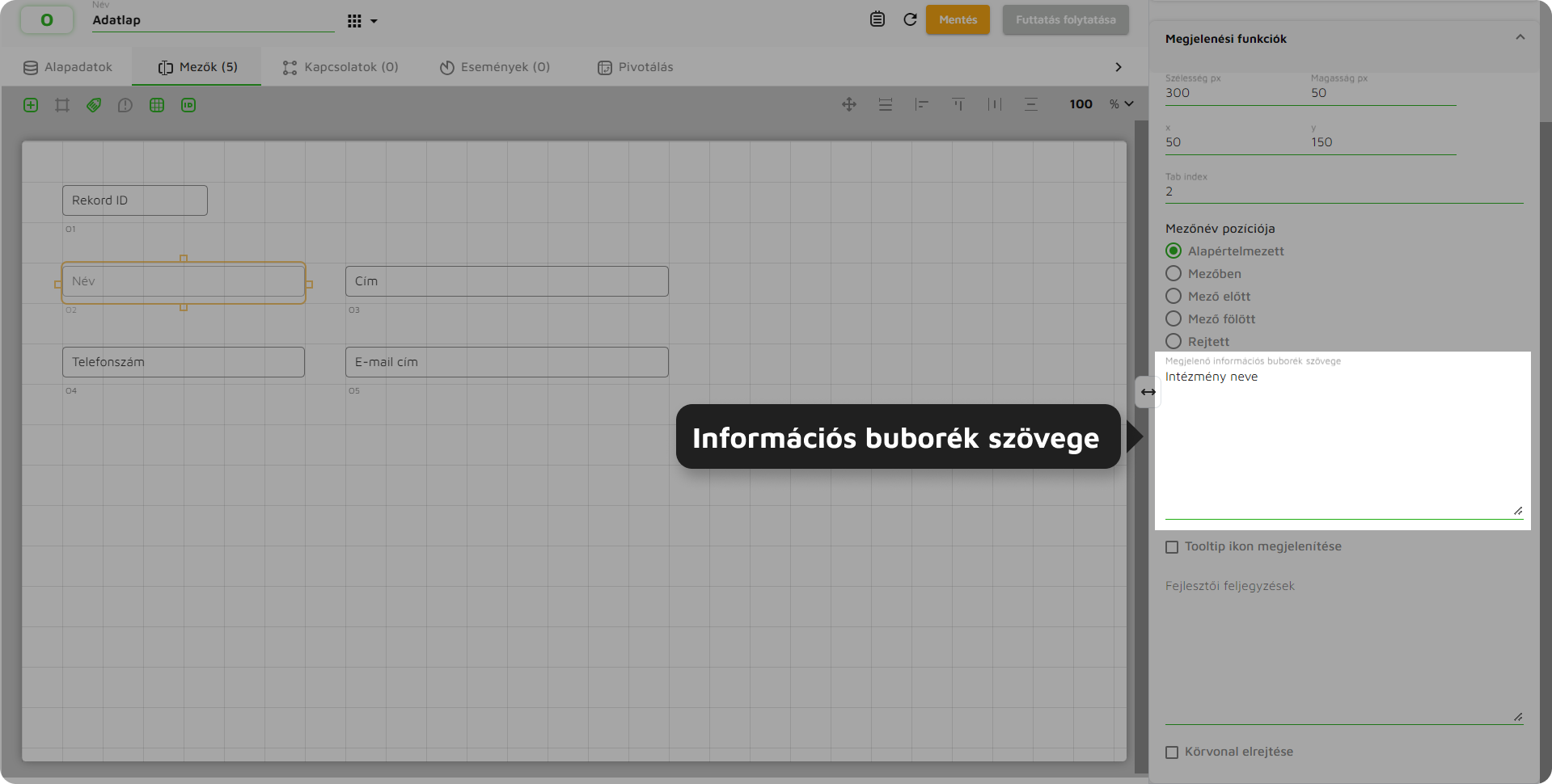Select the Rejtett radio option

coord(1174,342)
